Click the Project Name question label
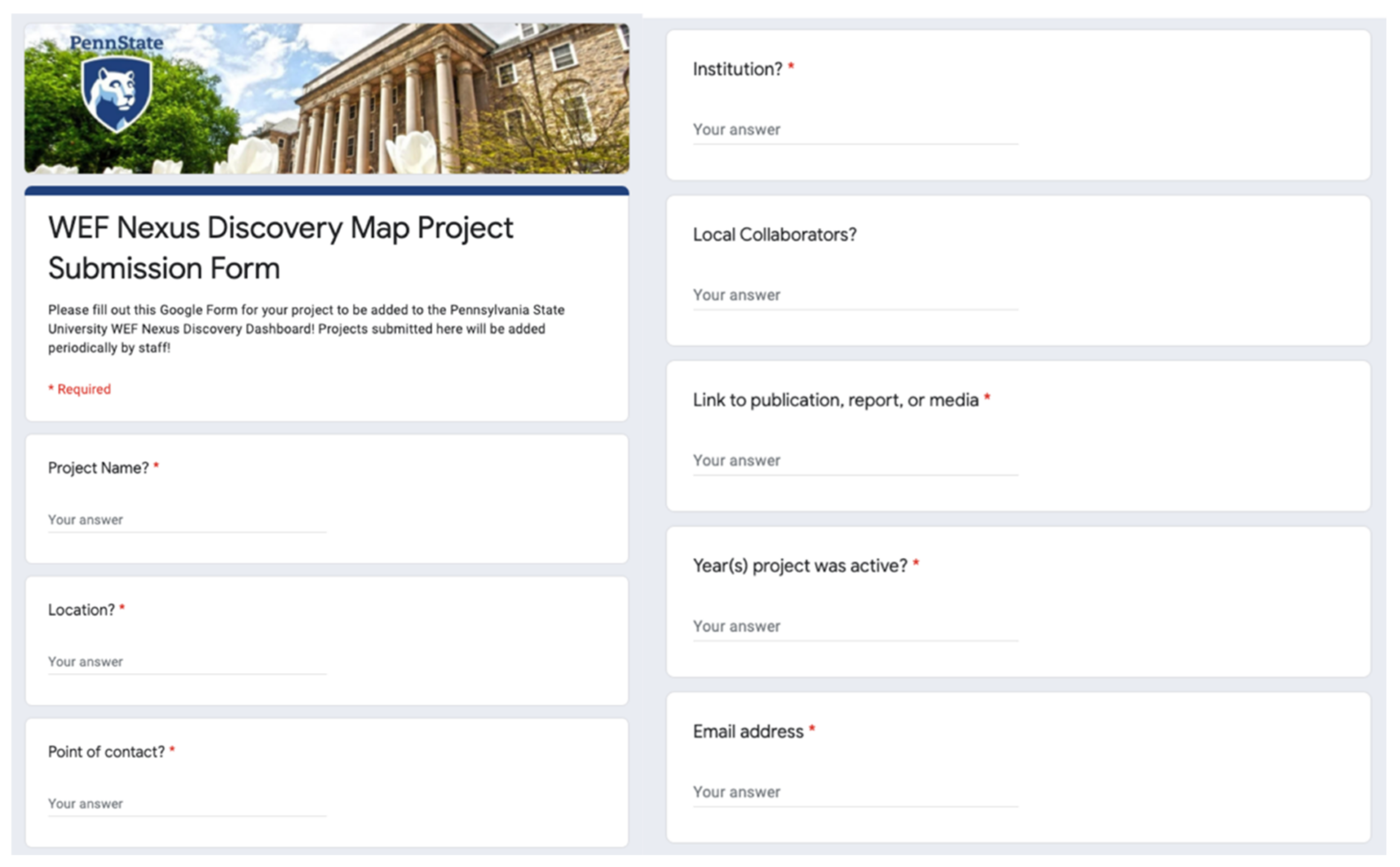 point(98,468)
